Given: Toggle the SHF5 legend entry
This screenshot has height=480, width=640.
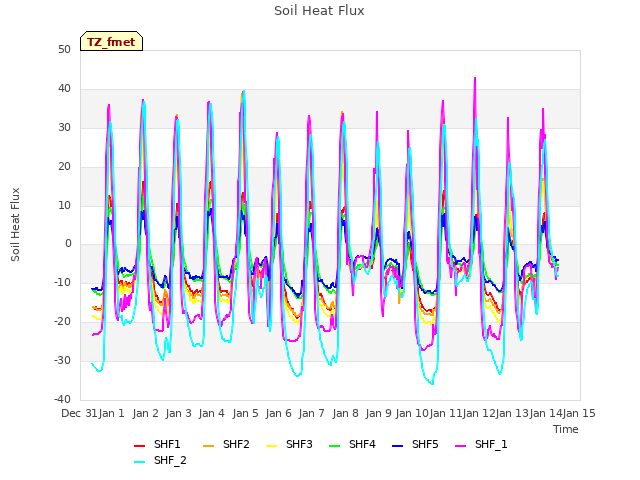Looking at the screenshot, I should [x=415, y=444].
